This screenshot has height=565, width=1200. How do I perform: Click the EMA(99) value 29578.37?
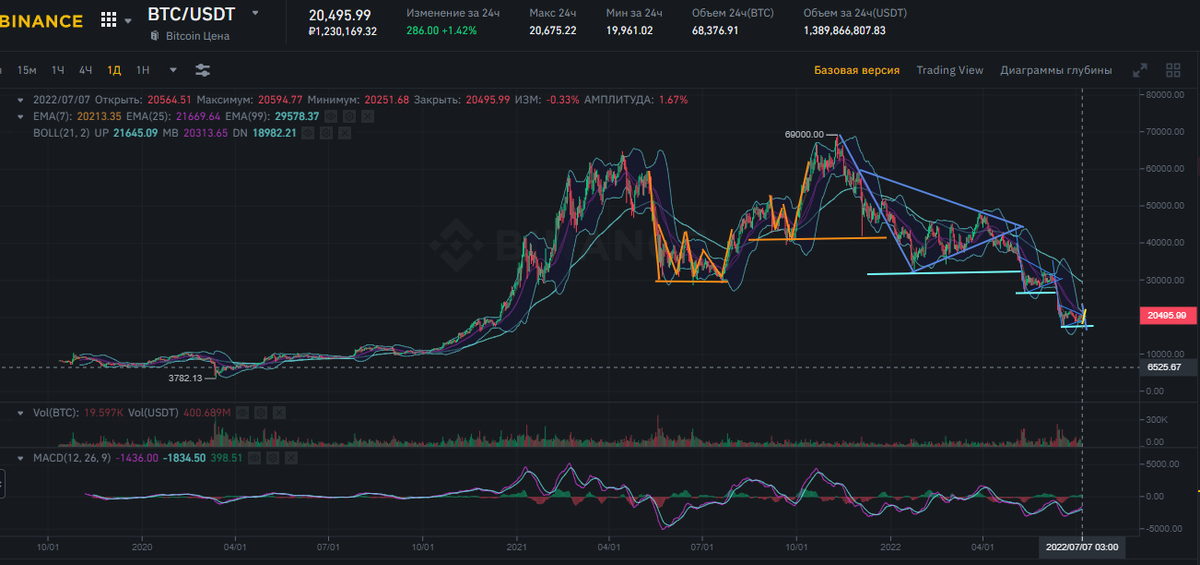(x=298, y=116)
